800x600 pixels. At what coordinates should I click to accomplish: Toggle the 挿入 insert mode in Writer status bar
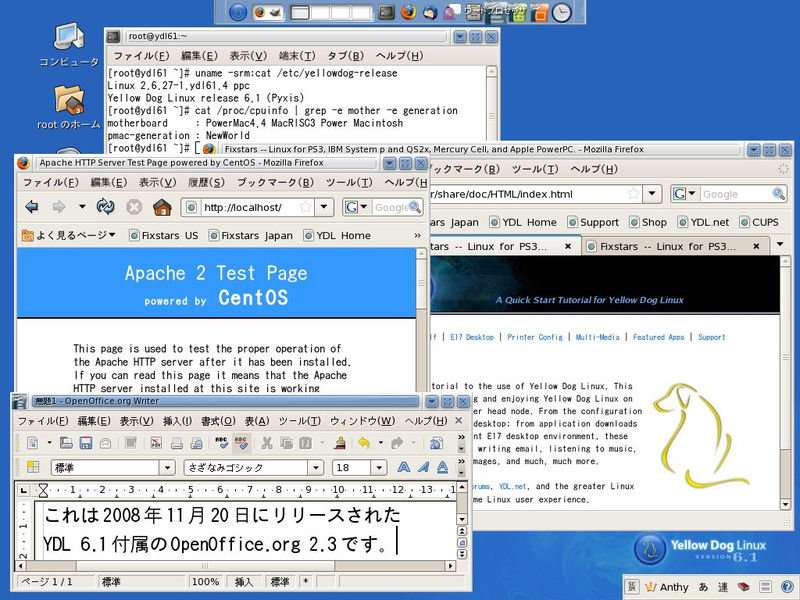(x=243, y=582)
